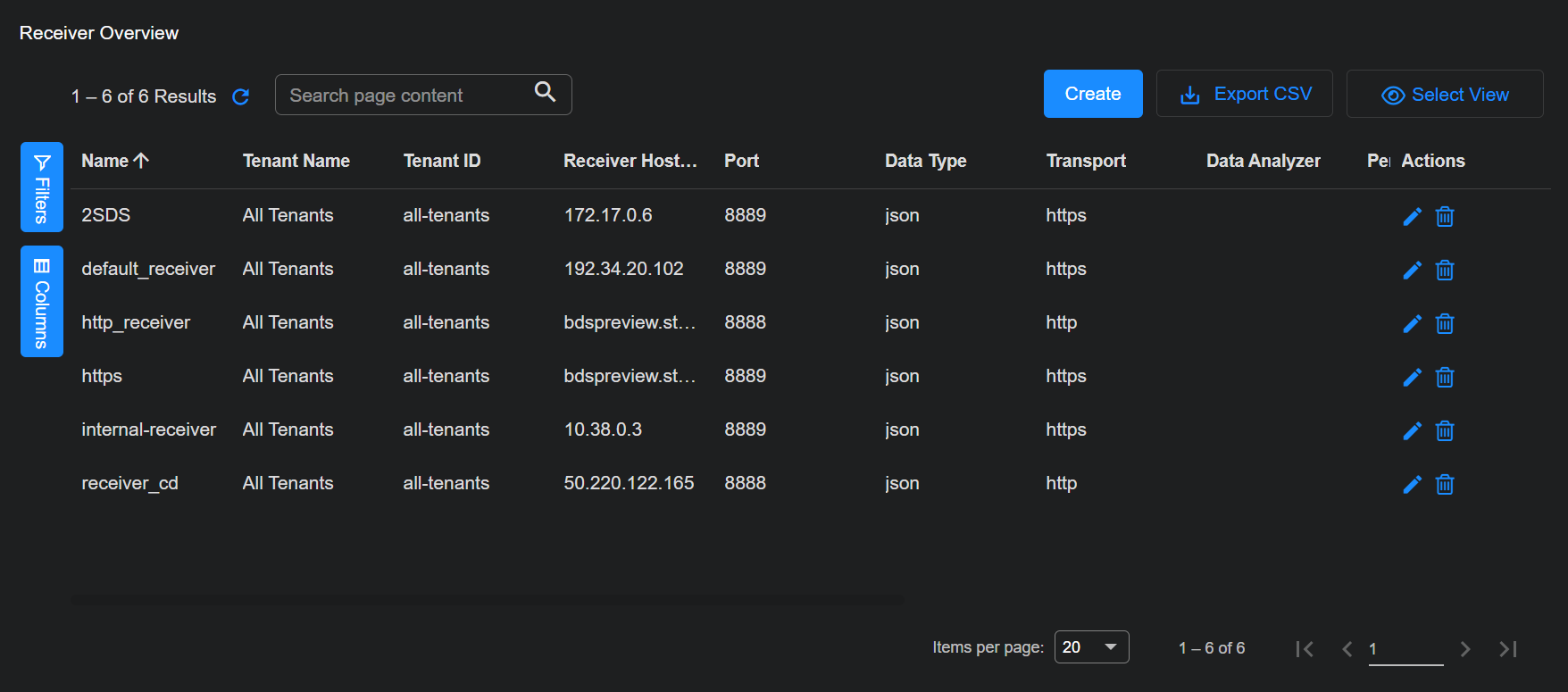Jump to the last page
Viewport: 1568px width, 692px height.
pos(1508,649)
